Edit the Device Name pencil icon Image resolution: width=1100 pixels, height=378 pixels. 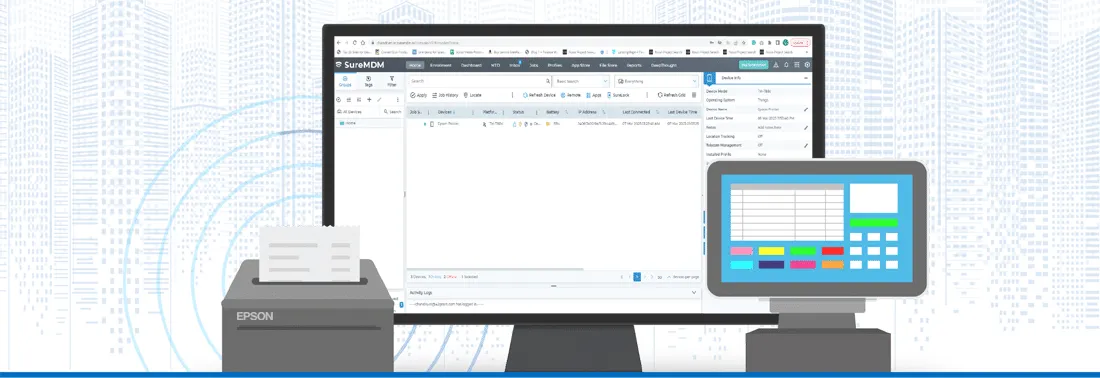(805, 109)
